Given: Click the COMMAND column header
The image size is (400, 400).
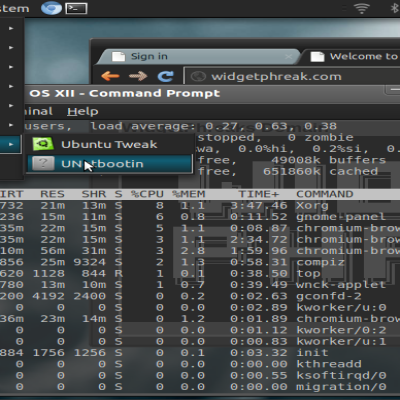Looking at the screenshot, I should point(325,194).
